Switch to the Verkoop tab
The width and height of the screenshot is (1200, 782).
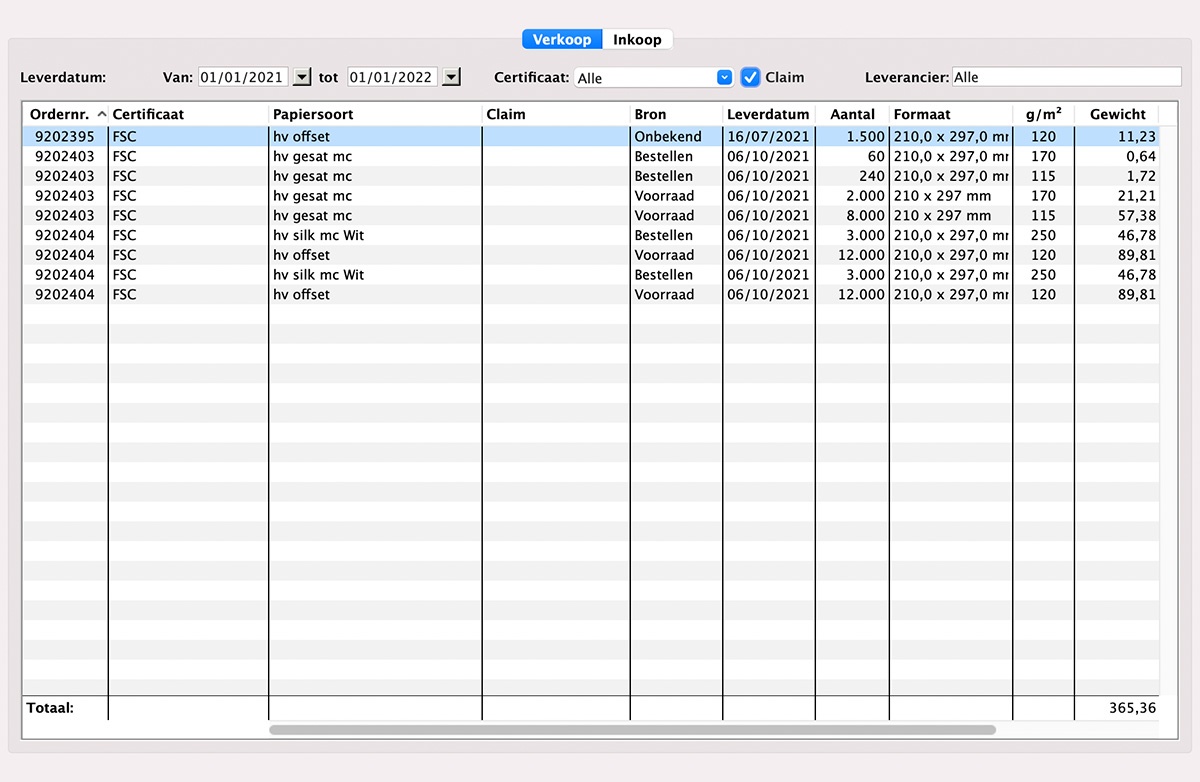click(x=562, y=40)
